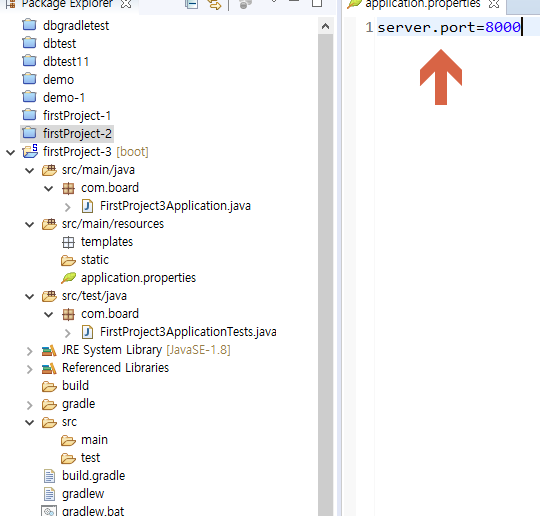Switch to the application.properties editor tab
The image size is (540, 516).
pyautogui.click(x=423, y=4)
